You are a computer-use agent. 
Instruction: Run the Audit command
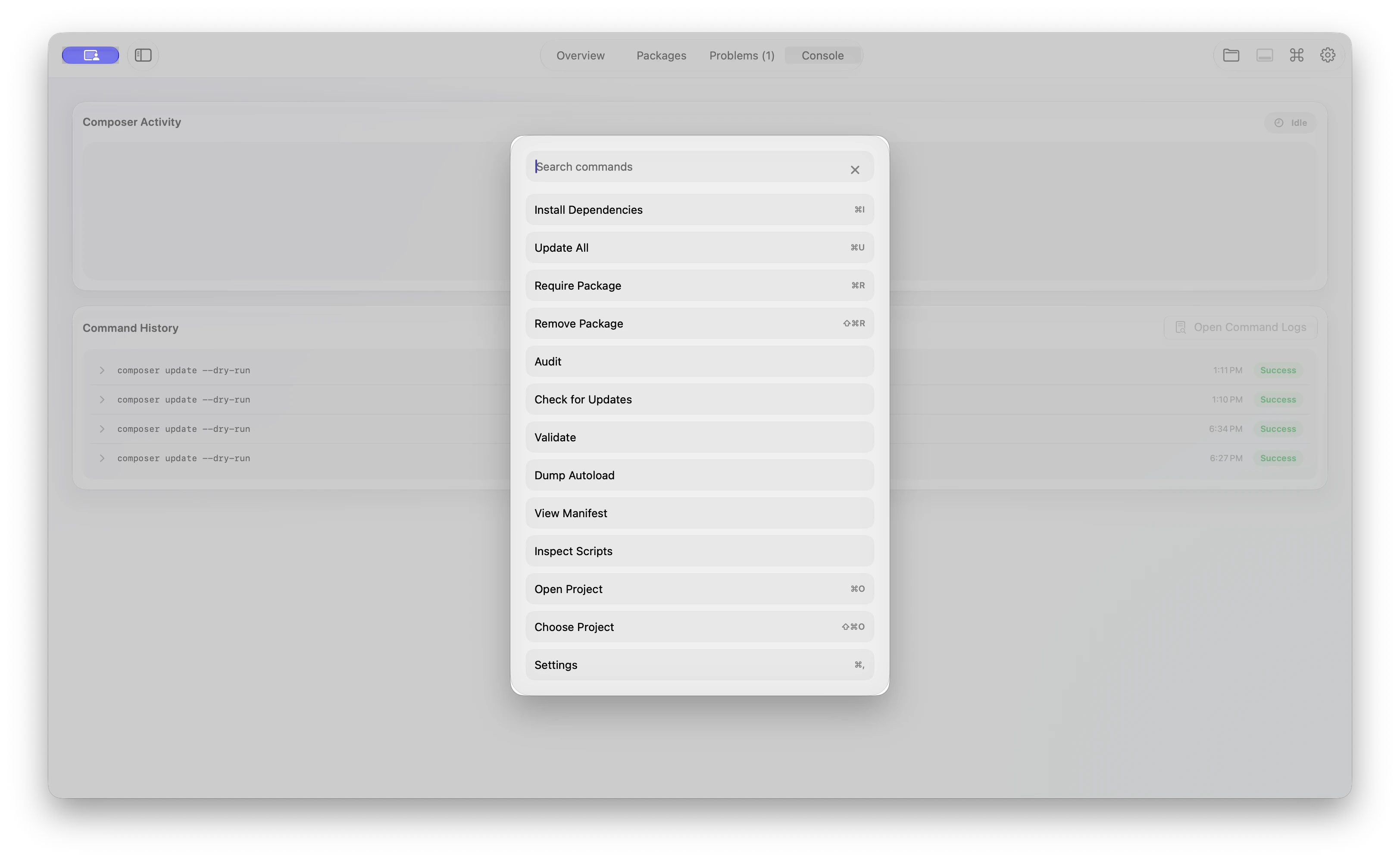pos(700,362)
